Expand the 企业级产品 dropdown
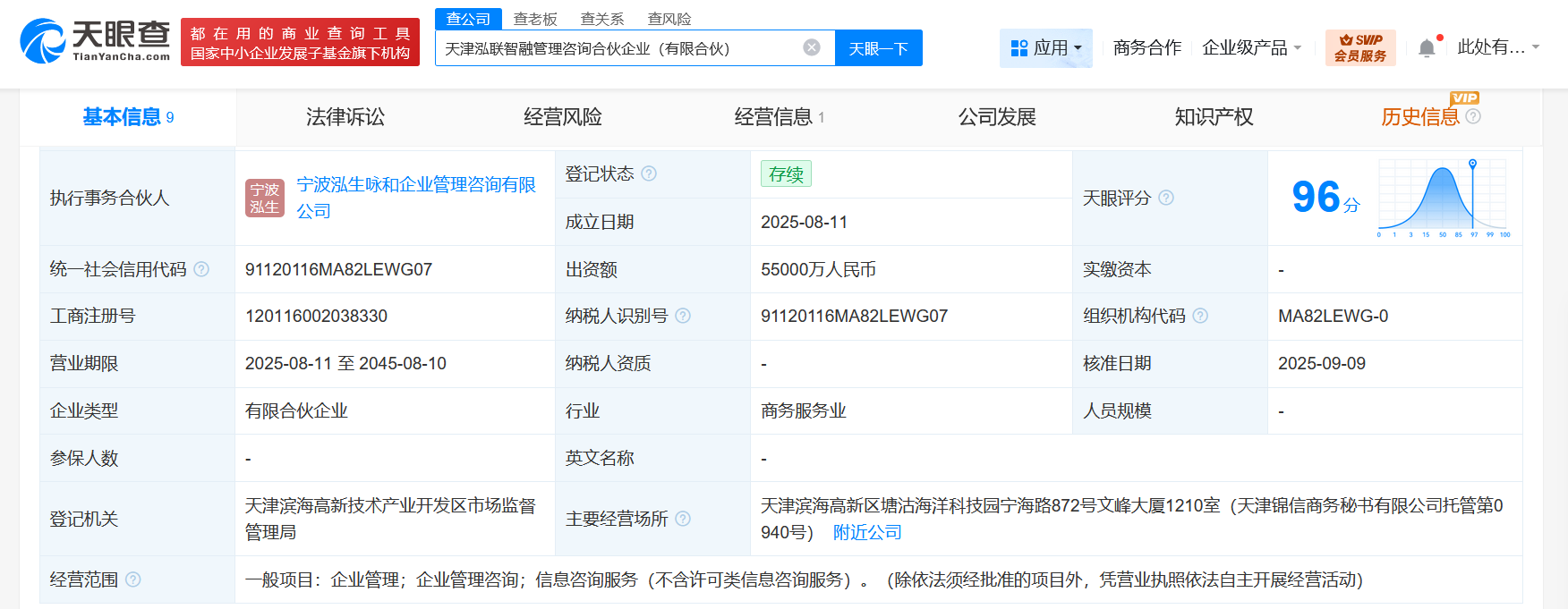The image size is (1568, 609). pos(1251,48)
